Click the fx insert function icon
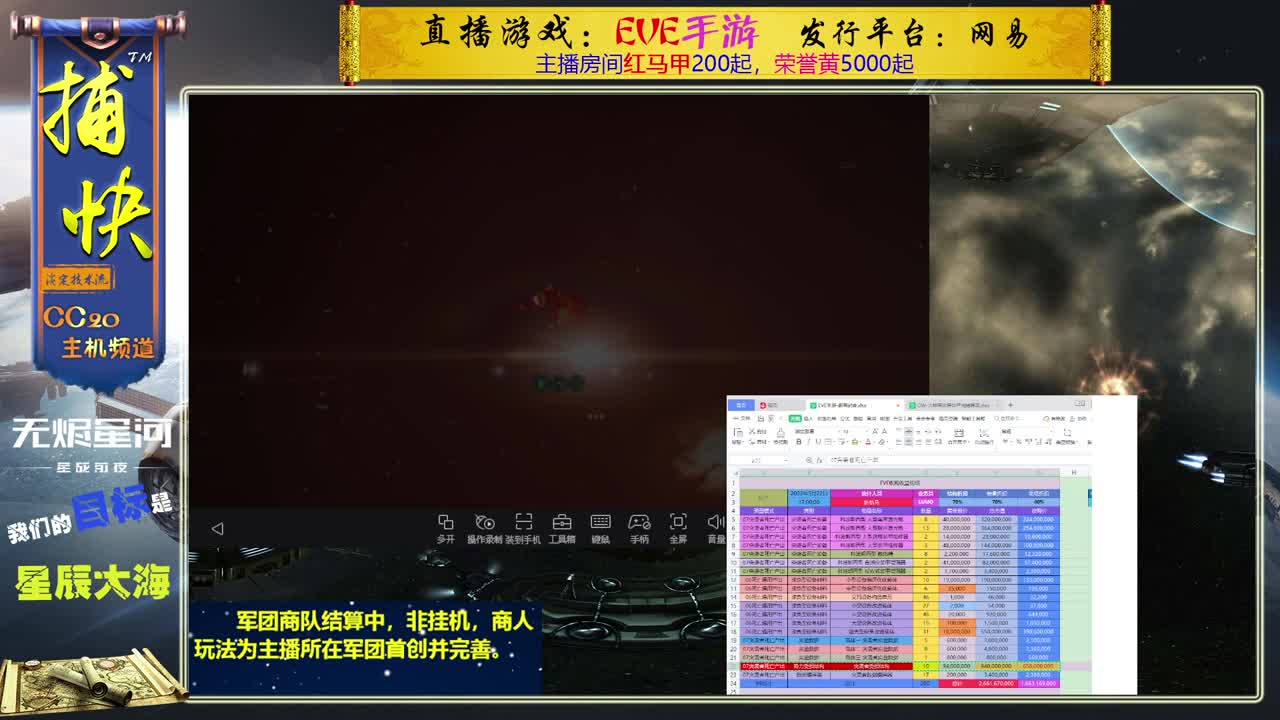This screenshot has height=720, width=1280. coord(820,460)
